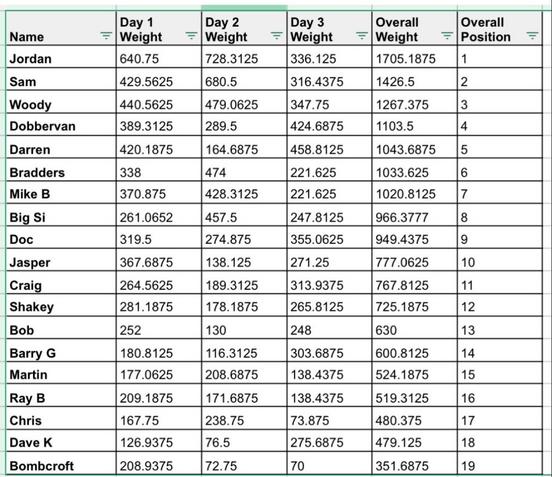552x477 pixels.
Task: Click Chris's Day 3 weight 73.875
Action: click(x=329, y=418)
